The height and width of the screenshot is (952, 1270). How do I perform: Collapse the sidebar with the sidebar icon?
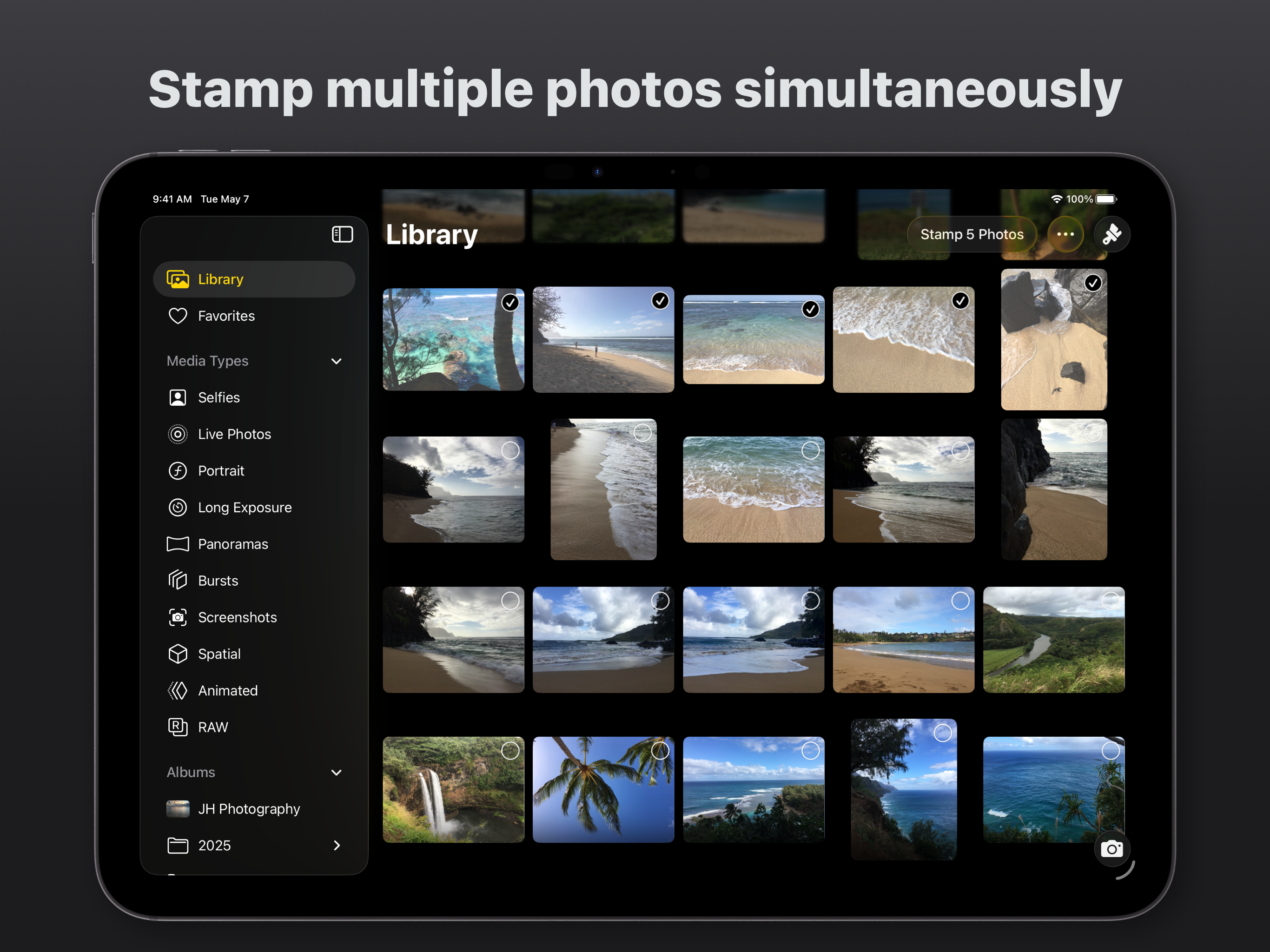(342, 234)
